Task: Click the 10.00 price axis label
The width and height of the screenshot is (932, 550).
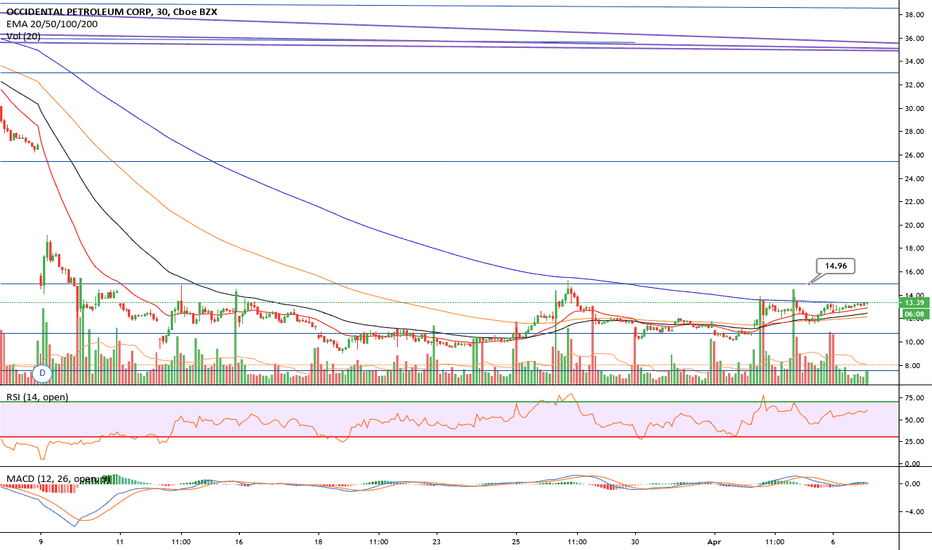Action: [x=914, y=342]
